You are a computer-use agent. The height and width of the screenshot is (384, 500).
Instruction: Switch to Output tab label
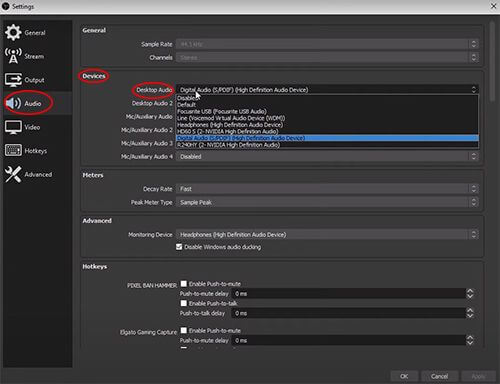(34, 80)
